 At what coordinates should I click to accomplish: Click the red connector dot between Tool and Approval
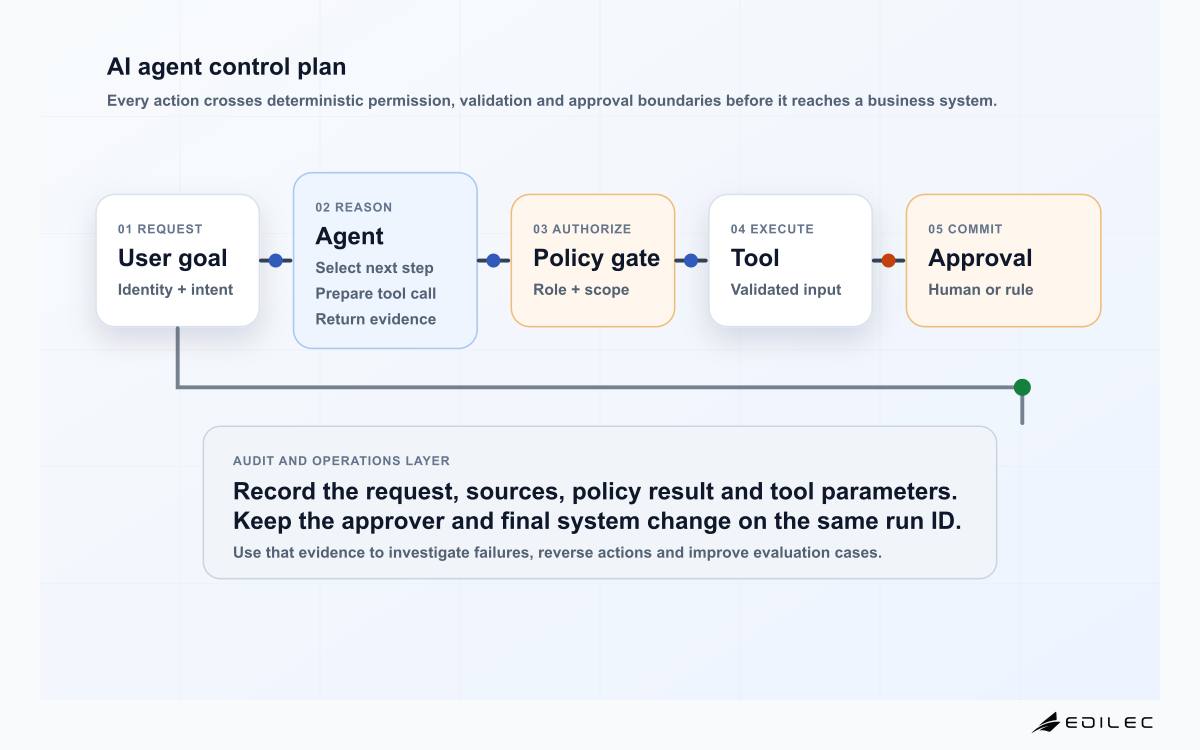pos(888,260)
